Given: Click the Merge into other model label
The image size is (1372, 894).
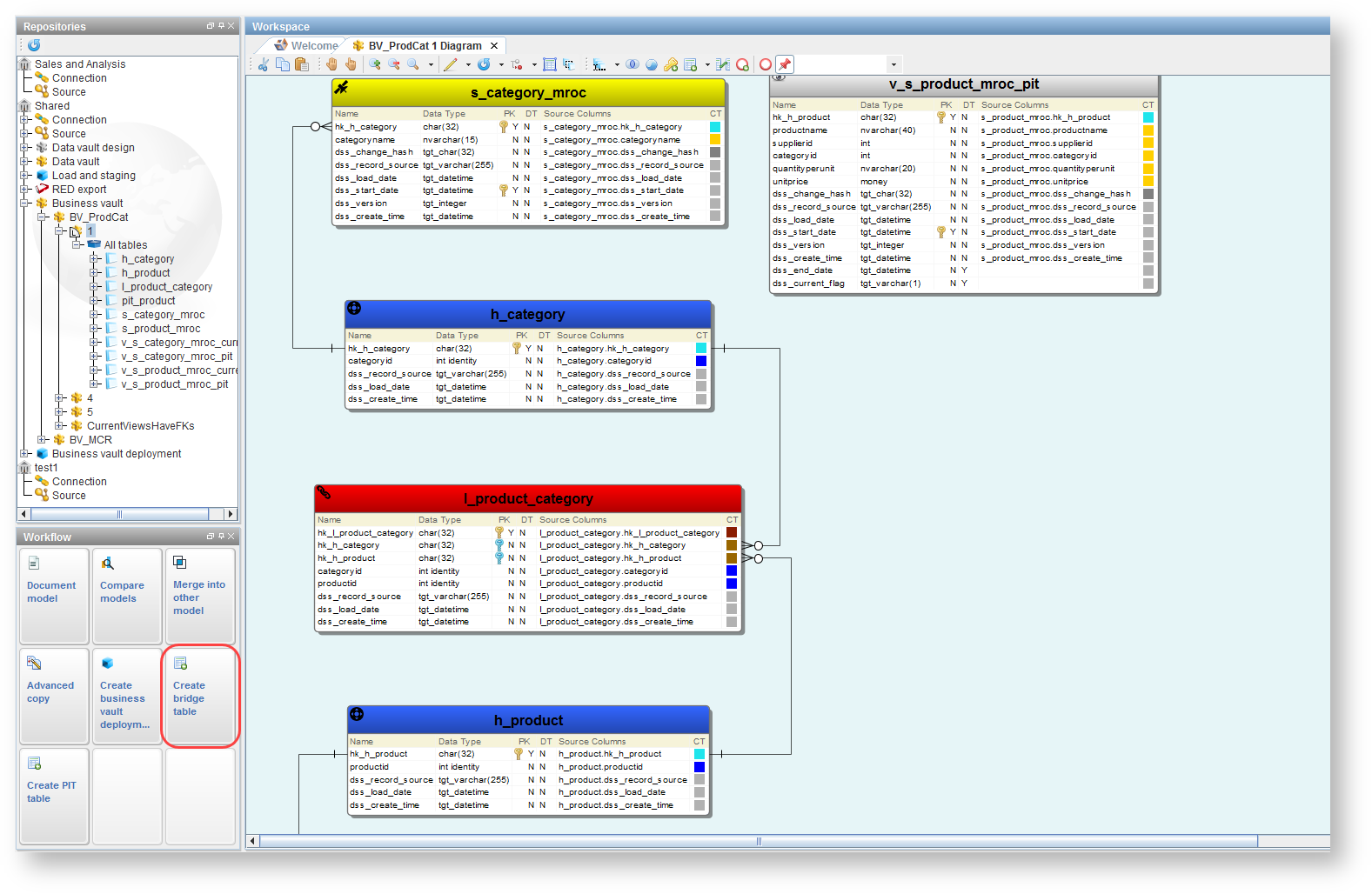Looking at the screenshot, I should coord(199,597).
